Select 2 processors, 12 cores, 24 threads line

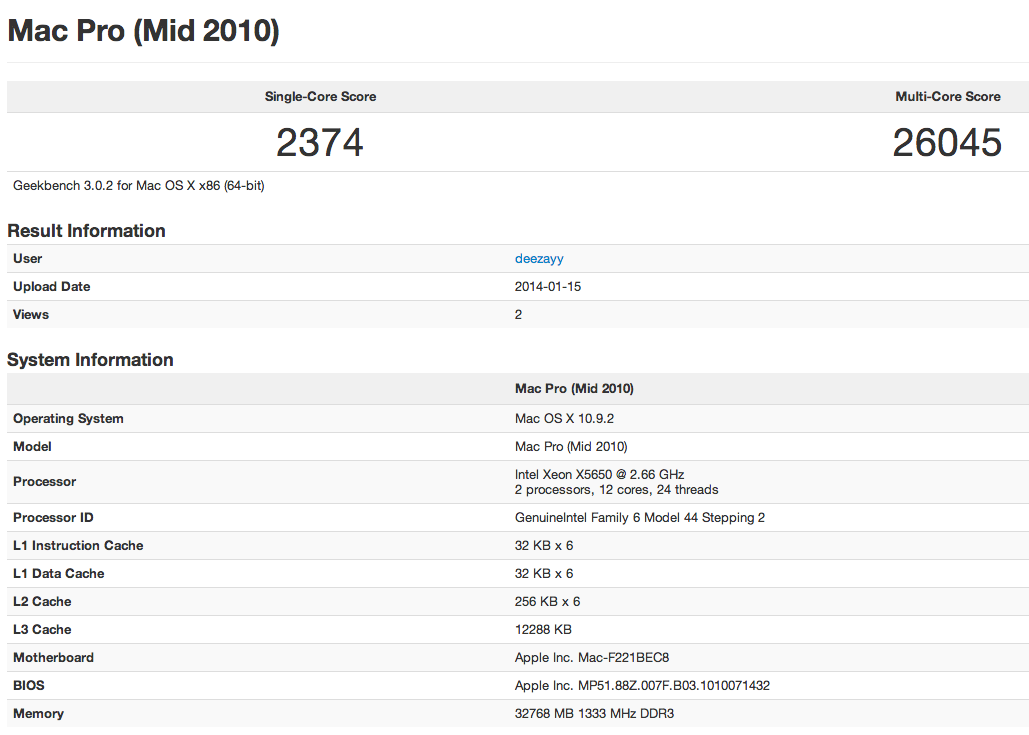coord(616,490)
